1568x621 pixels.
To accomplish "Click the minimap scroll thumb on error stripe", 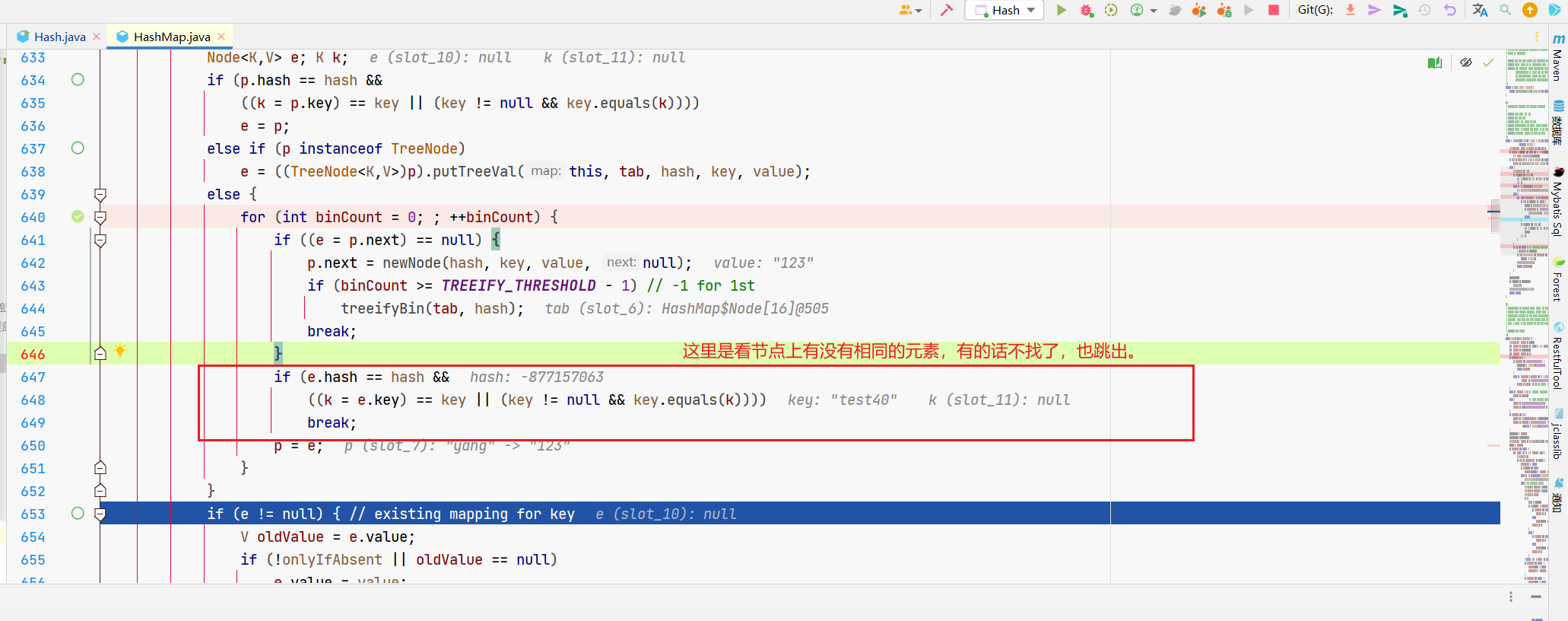I will 1495,216.
